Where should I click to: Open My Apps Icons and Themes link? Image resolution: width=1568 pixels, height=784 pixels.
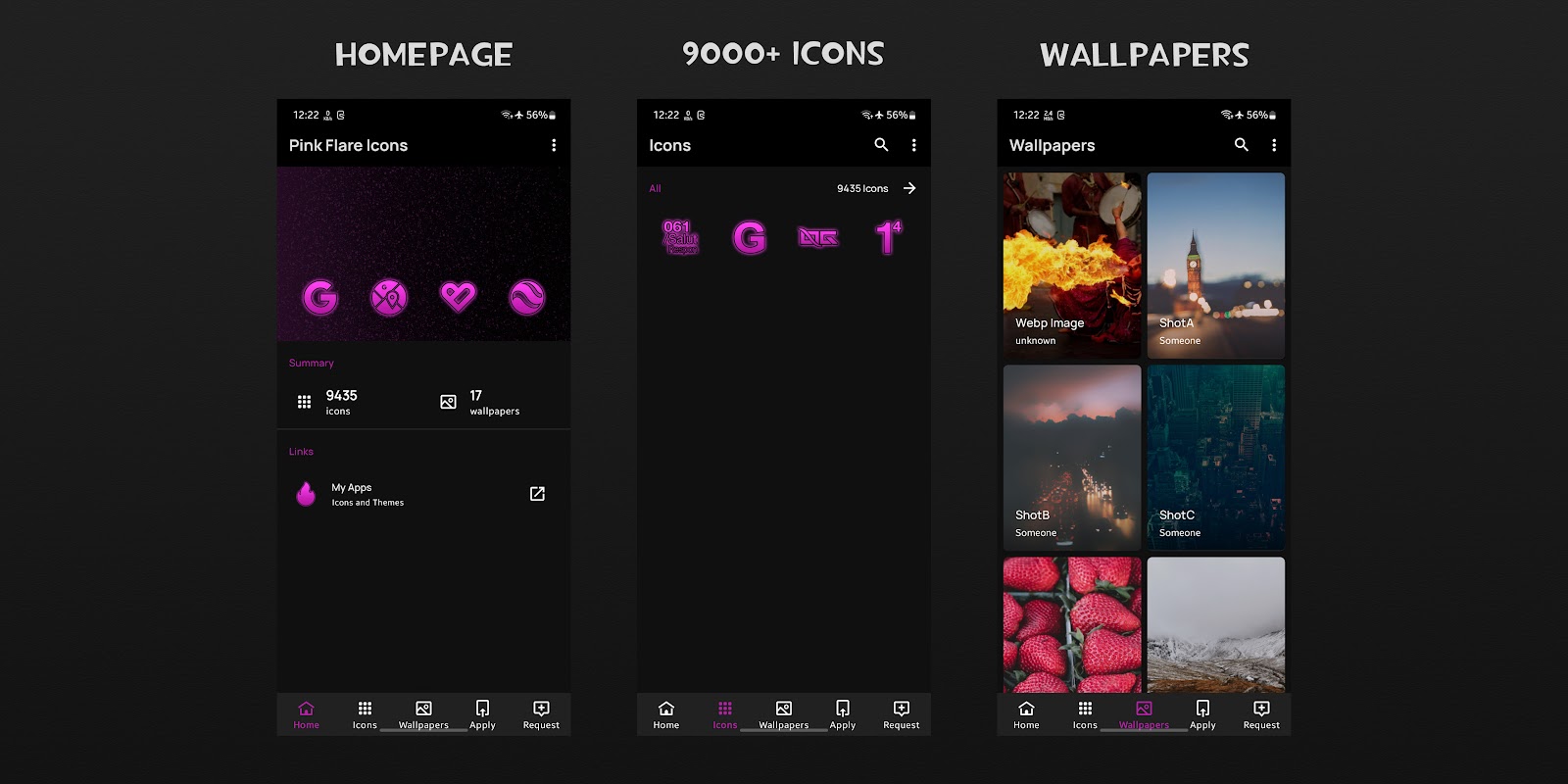(x=367, y=494)
